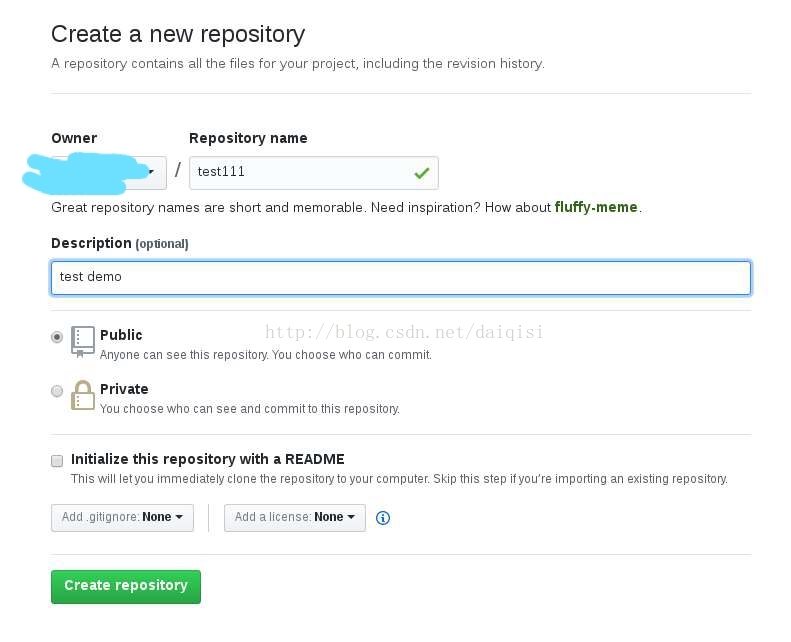The image size is (791, 642).
Task: Open the Add a license dropdown
Action: [x=295, y=517]
